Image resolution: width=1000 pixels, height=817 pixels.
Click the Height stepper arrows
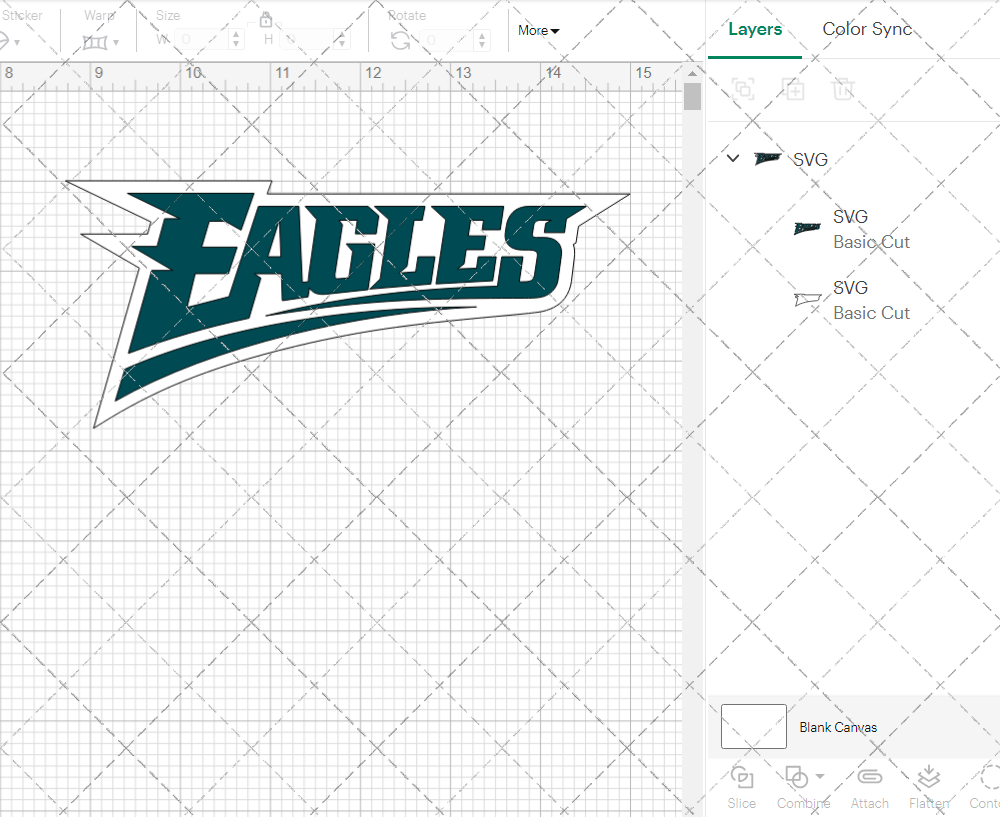coord(342,40)
